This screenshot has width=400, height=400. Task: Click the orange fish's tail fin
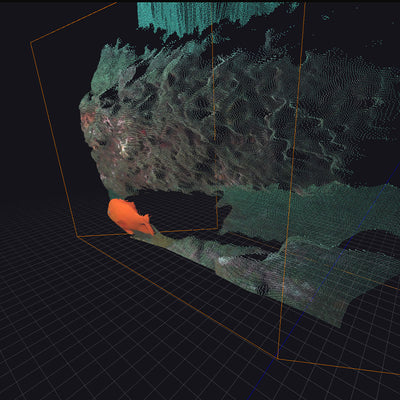click(148, 228)
